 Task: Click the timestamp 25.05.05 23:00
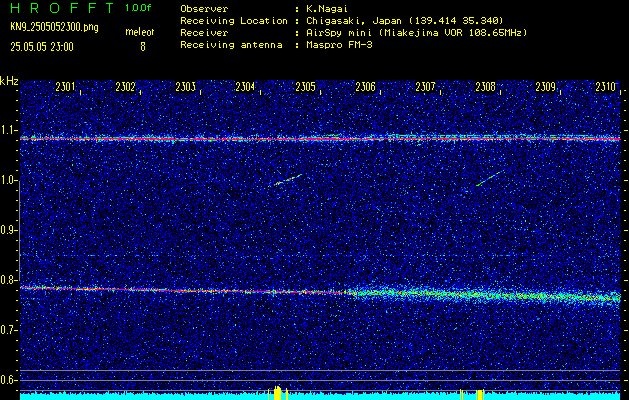point(42,47)
